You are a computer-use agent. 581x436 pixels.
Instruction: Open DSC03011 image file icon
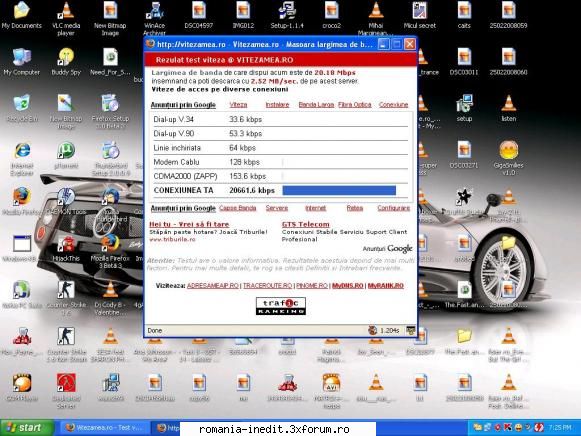(x=464, y=62)
